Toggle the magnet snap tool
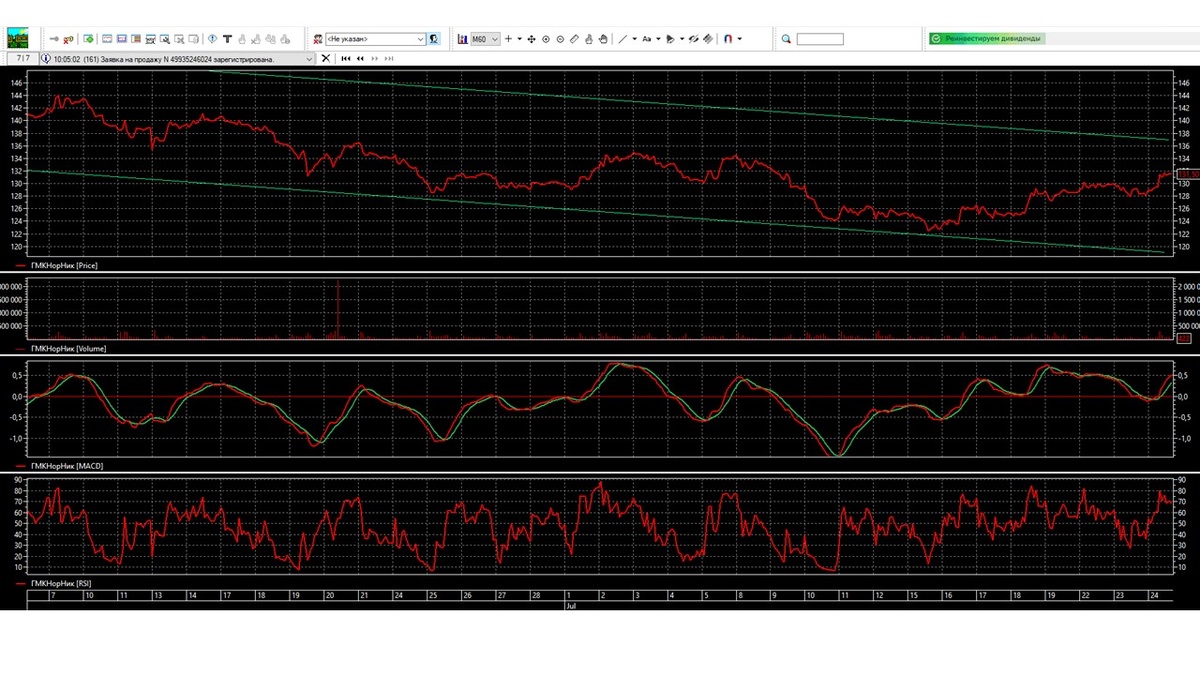The width and height of the screenshot is (1200, 675). tap(728, 39)
